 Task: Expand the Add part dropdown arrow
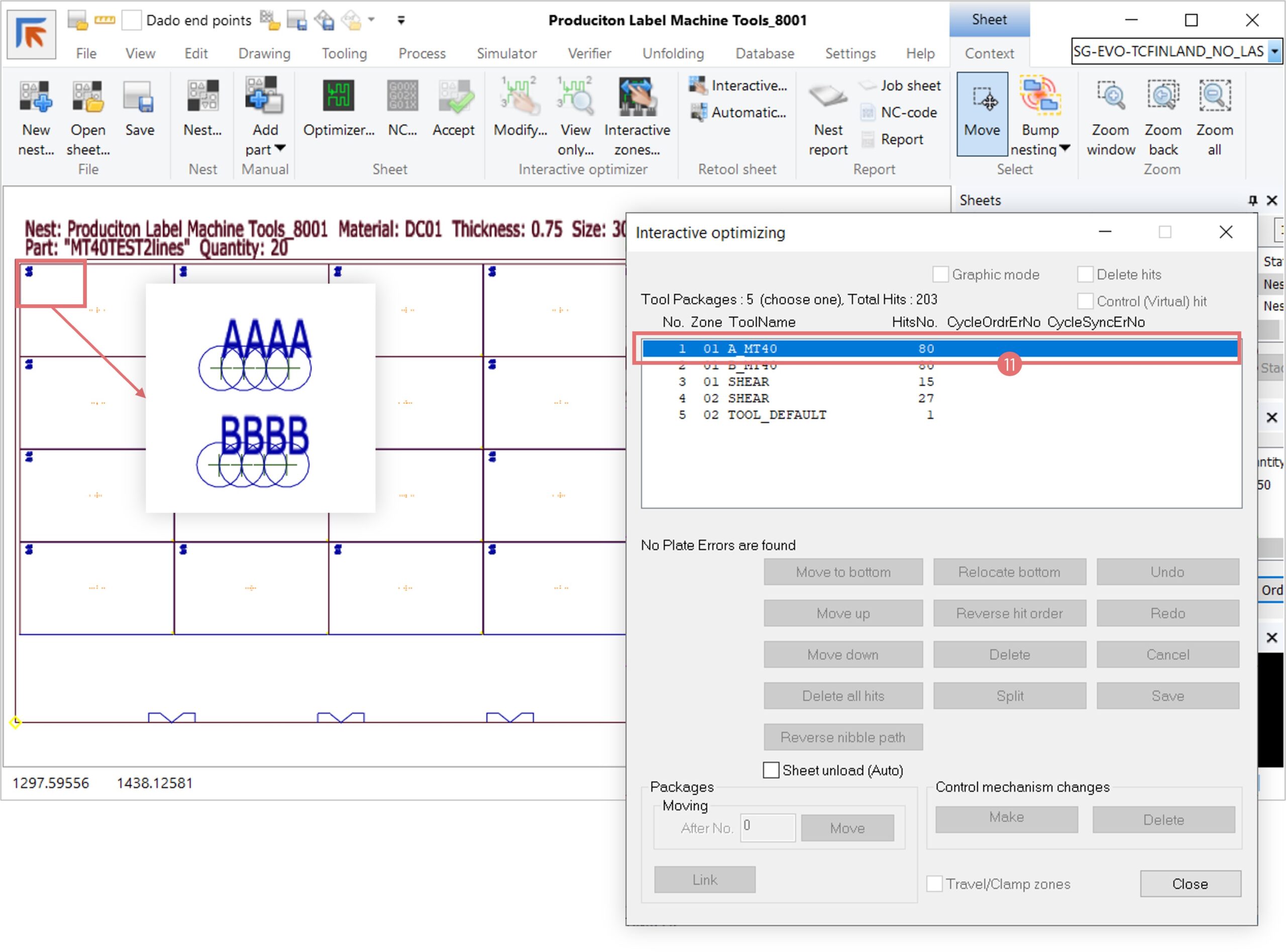(280, 149)
